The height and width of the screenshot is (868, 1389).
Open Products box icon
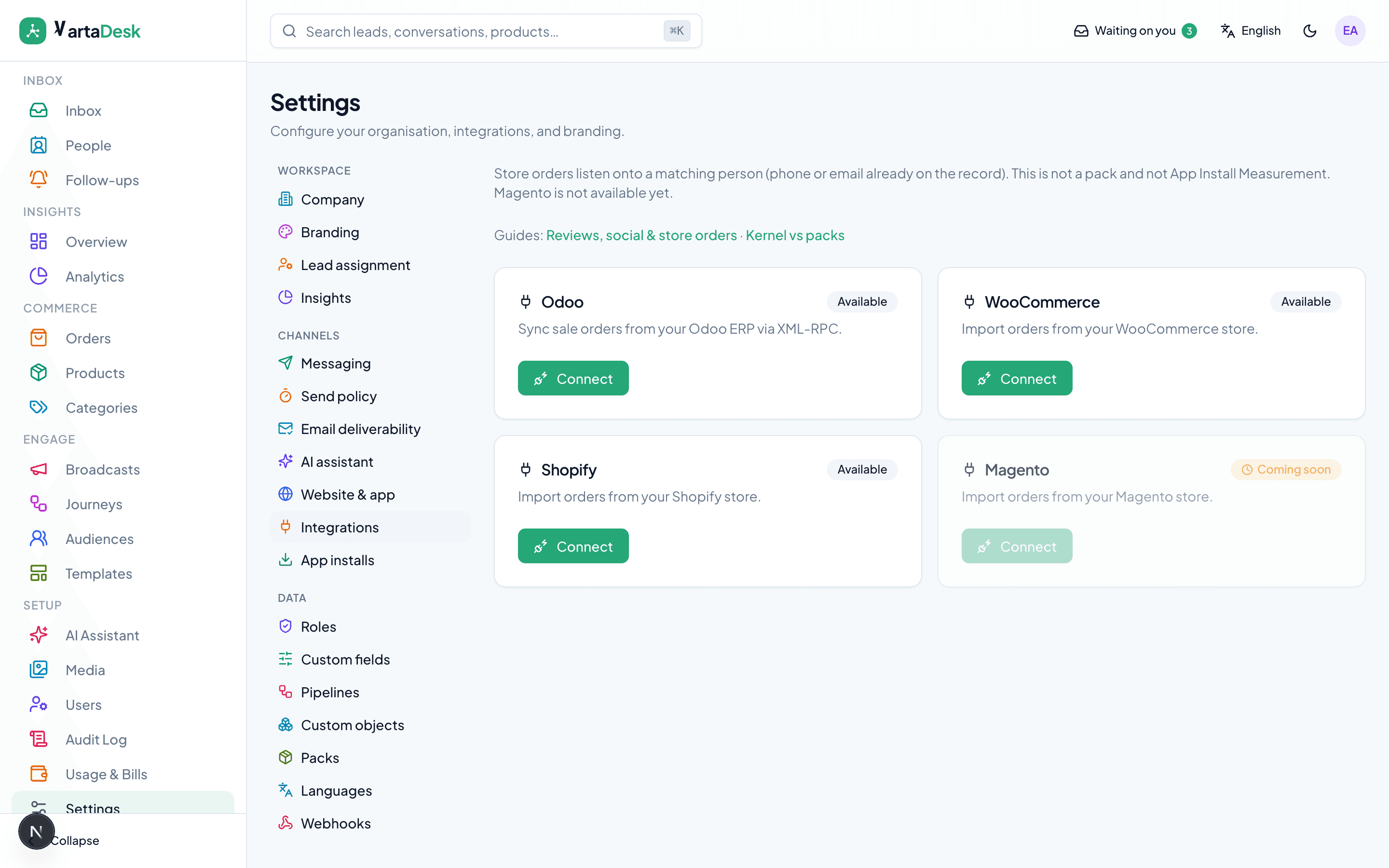coord(39,373)
